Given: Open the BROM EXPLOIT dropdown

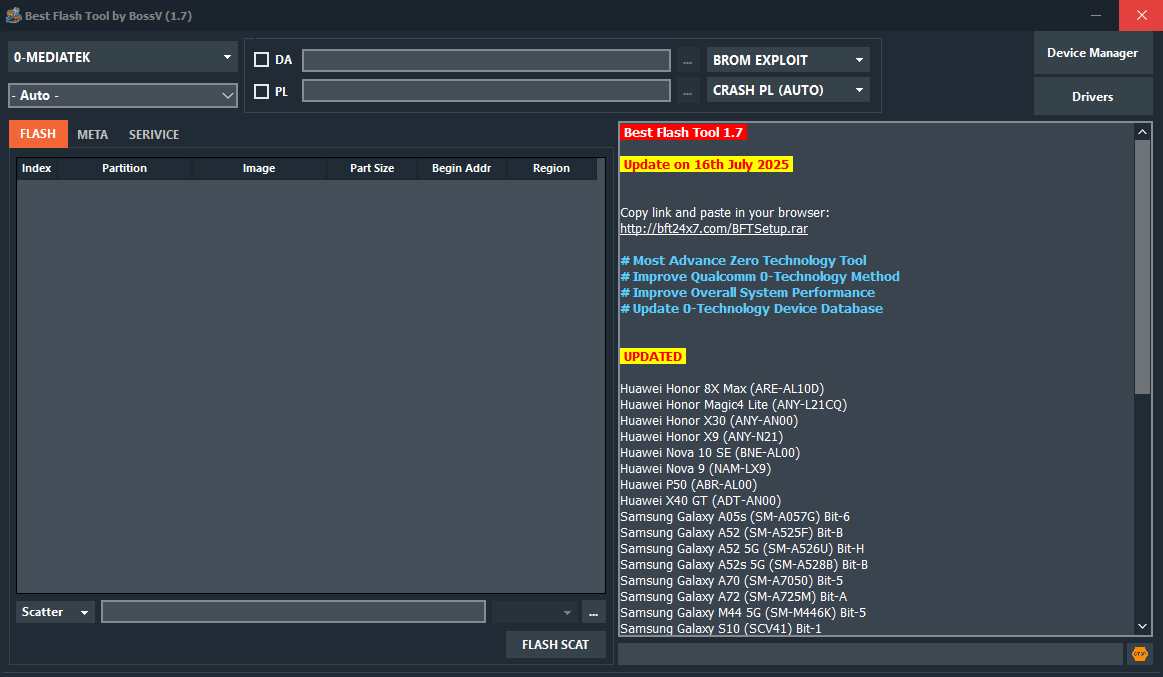Looking at the screenshot, I should point(788,60).
